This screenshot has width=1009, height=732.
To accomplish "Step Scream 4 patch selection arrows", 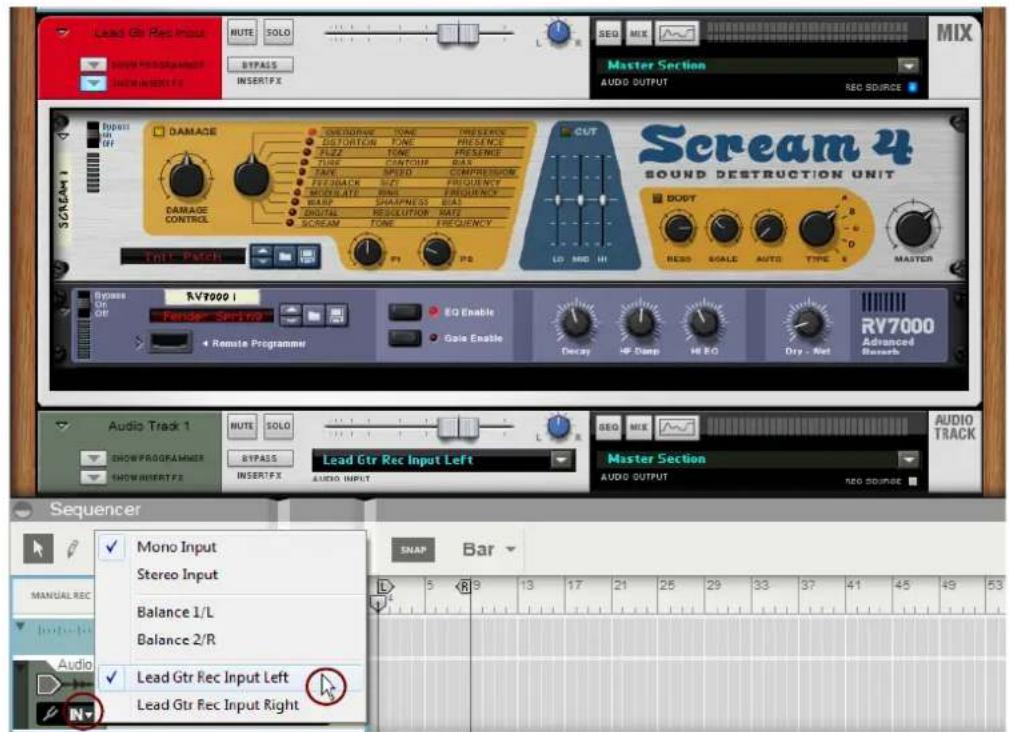I will point(262,256).
